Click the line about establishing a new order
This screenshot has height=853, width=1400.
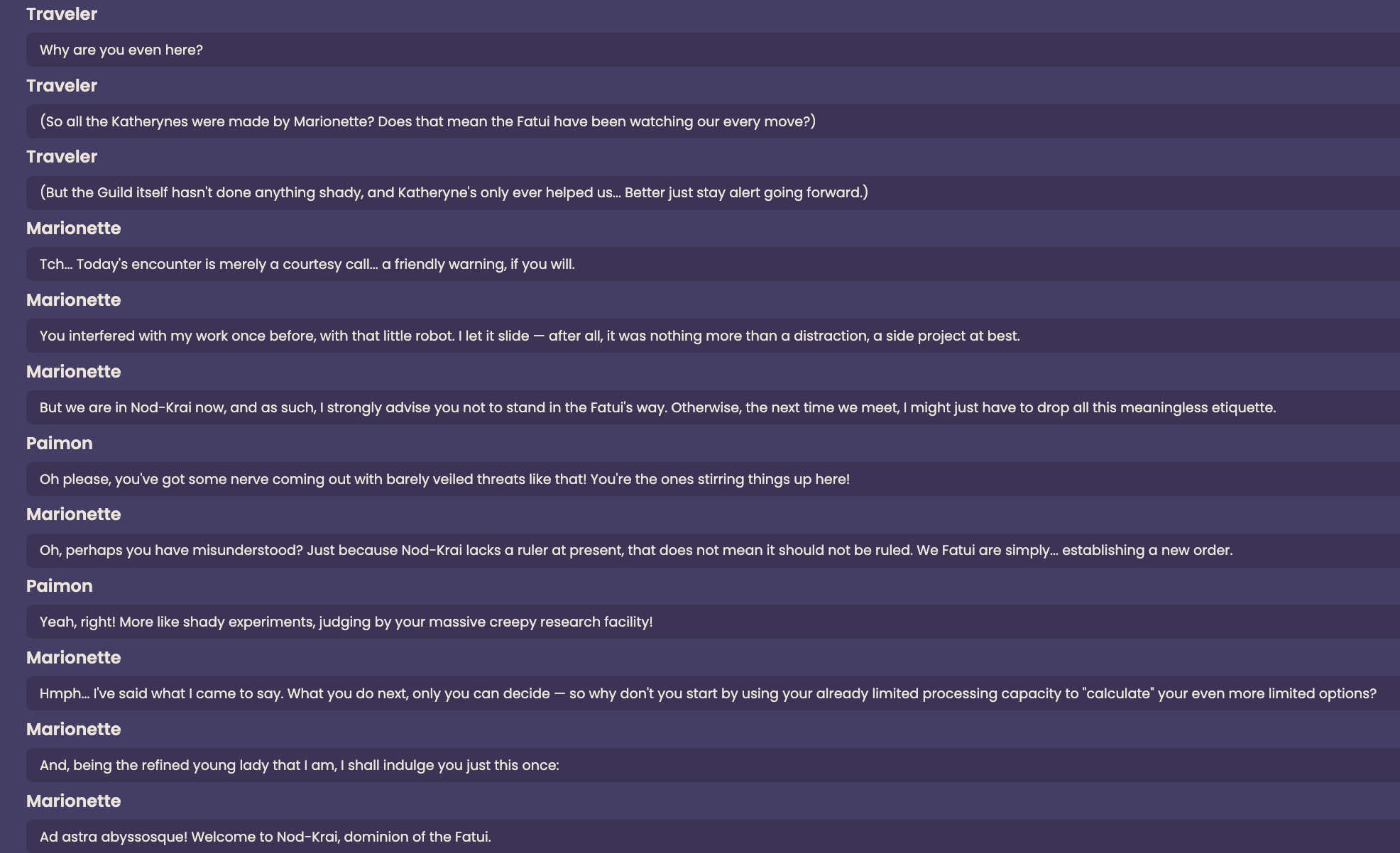coord(713,550)
